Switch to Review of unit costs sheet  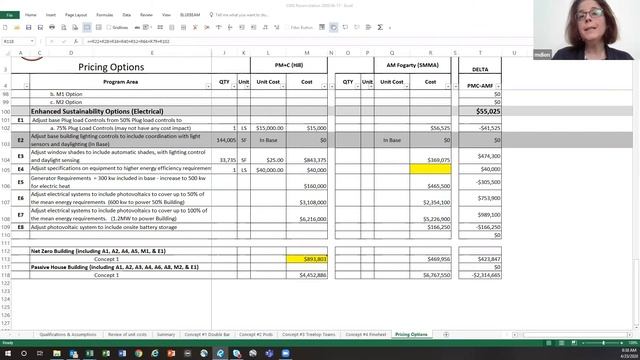[127, 334]
